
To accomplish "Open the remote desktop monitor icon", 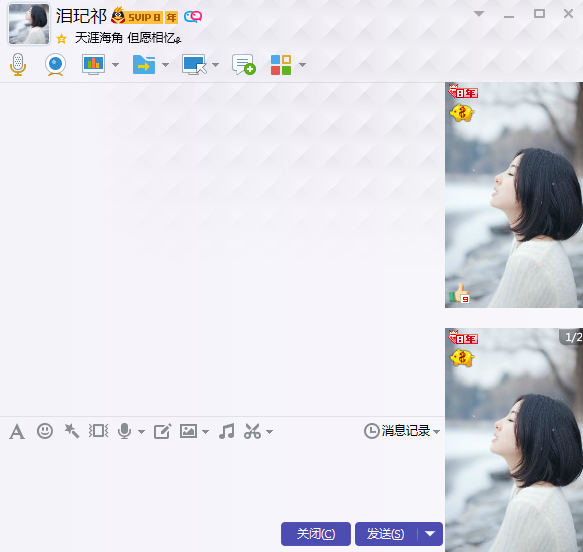I will [194, 65].
